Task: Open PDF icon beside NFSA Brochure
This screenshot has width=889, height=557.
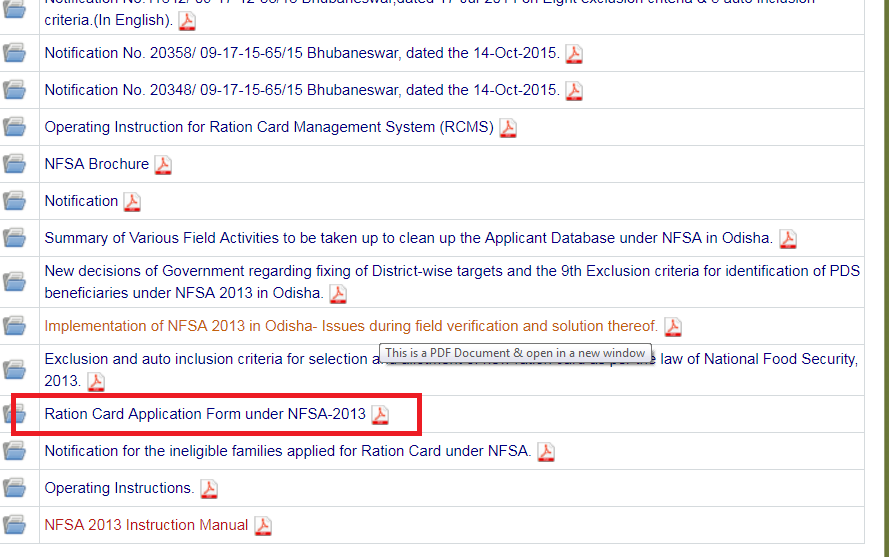Action: [163, 165]
